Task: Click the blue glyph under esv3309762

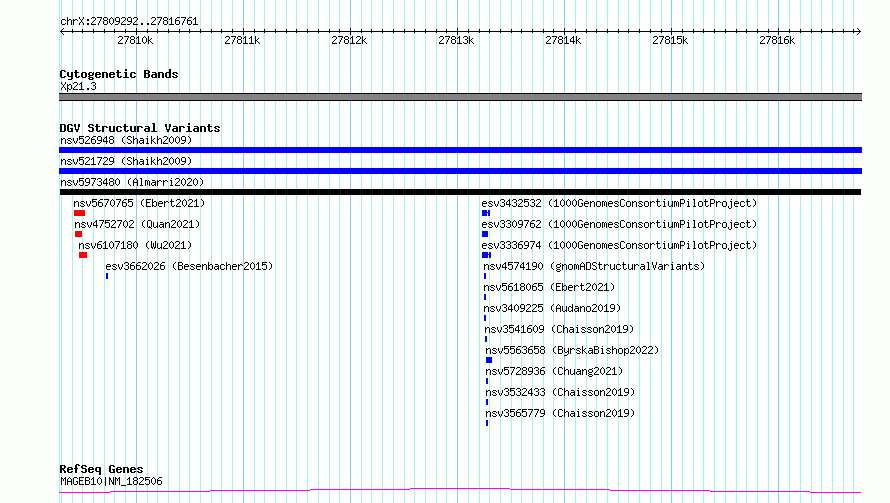Action: pyautogui.click(x=485, y=234)
